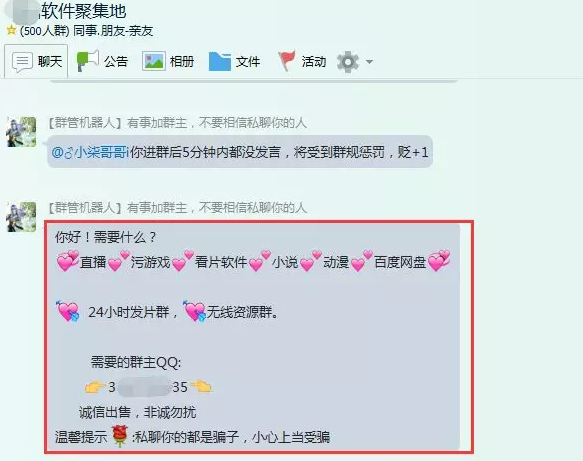Open the 相册 album tab
The width and height of the screenshot is (583, 461).
[168, 61]
